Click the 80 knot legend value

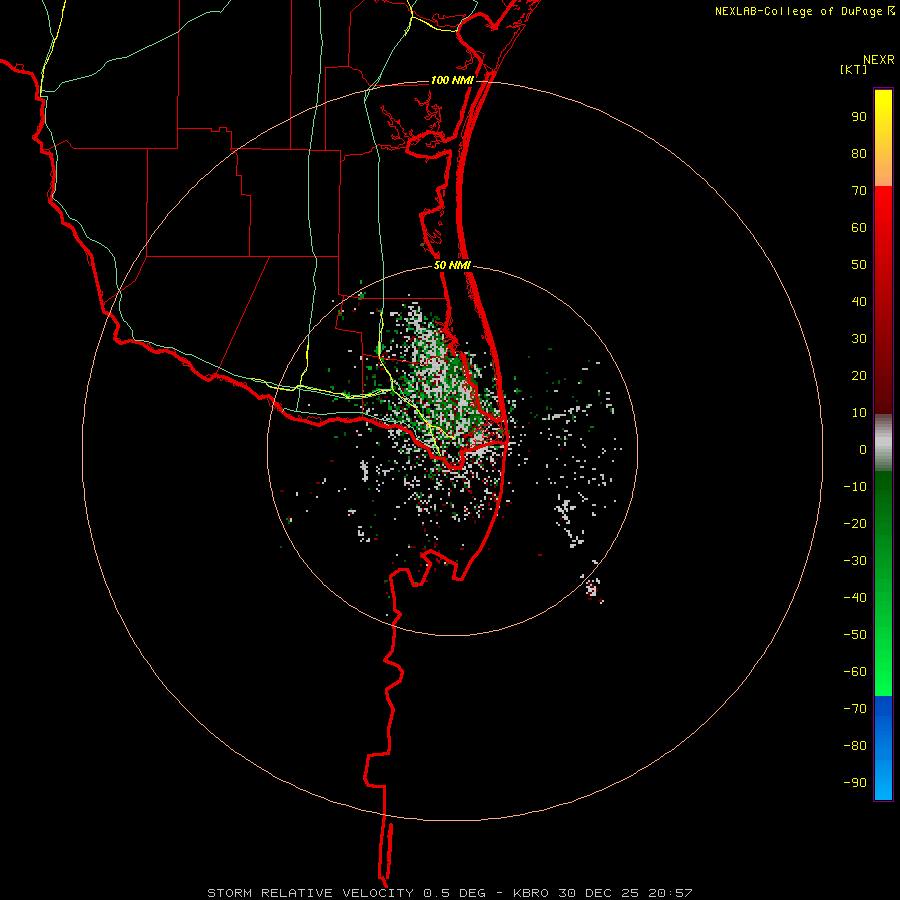click(859, 153)
